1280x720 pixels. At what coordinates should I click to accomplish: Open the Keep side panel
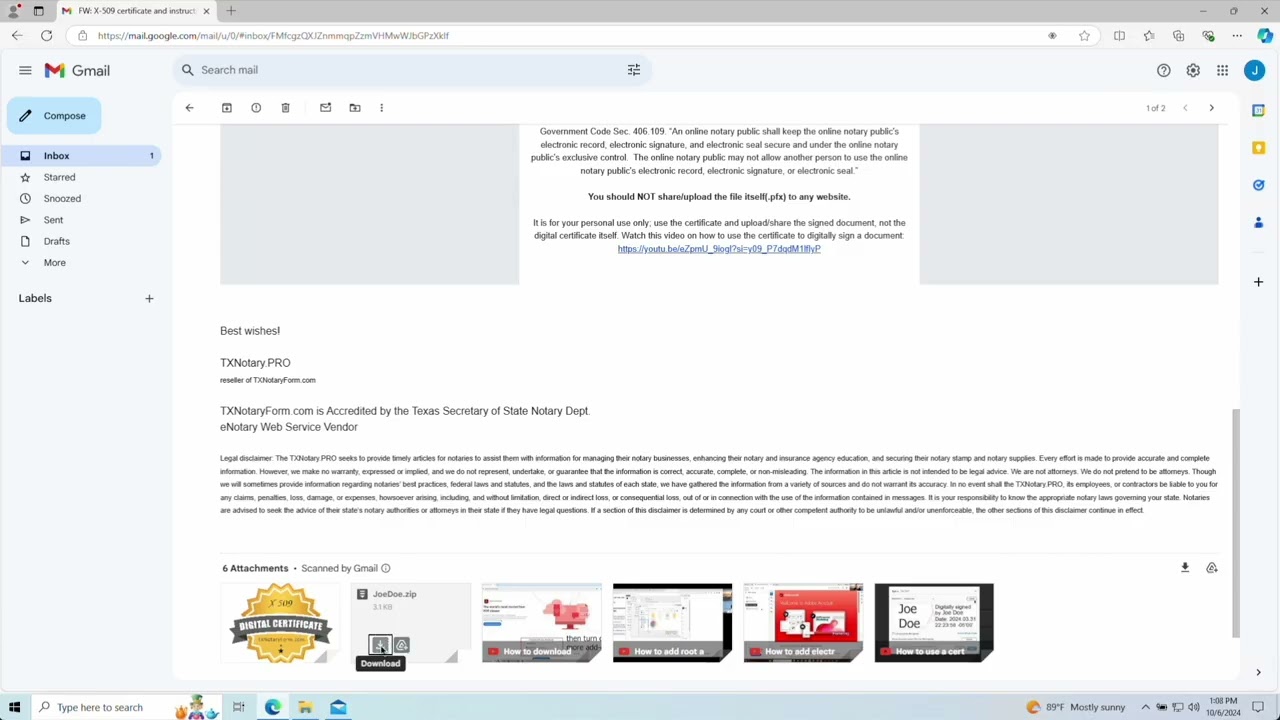(1258, 148)
